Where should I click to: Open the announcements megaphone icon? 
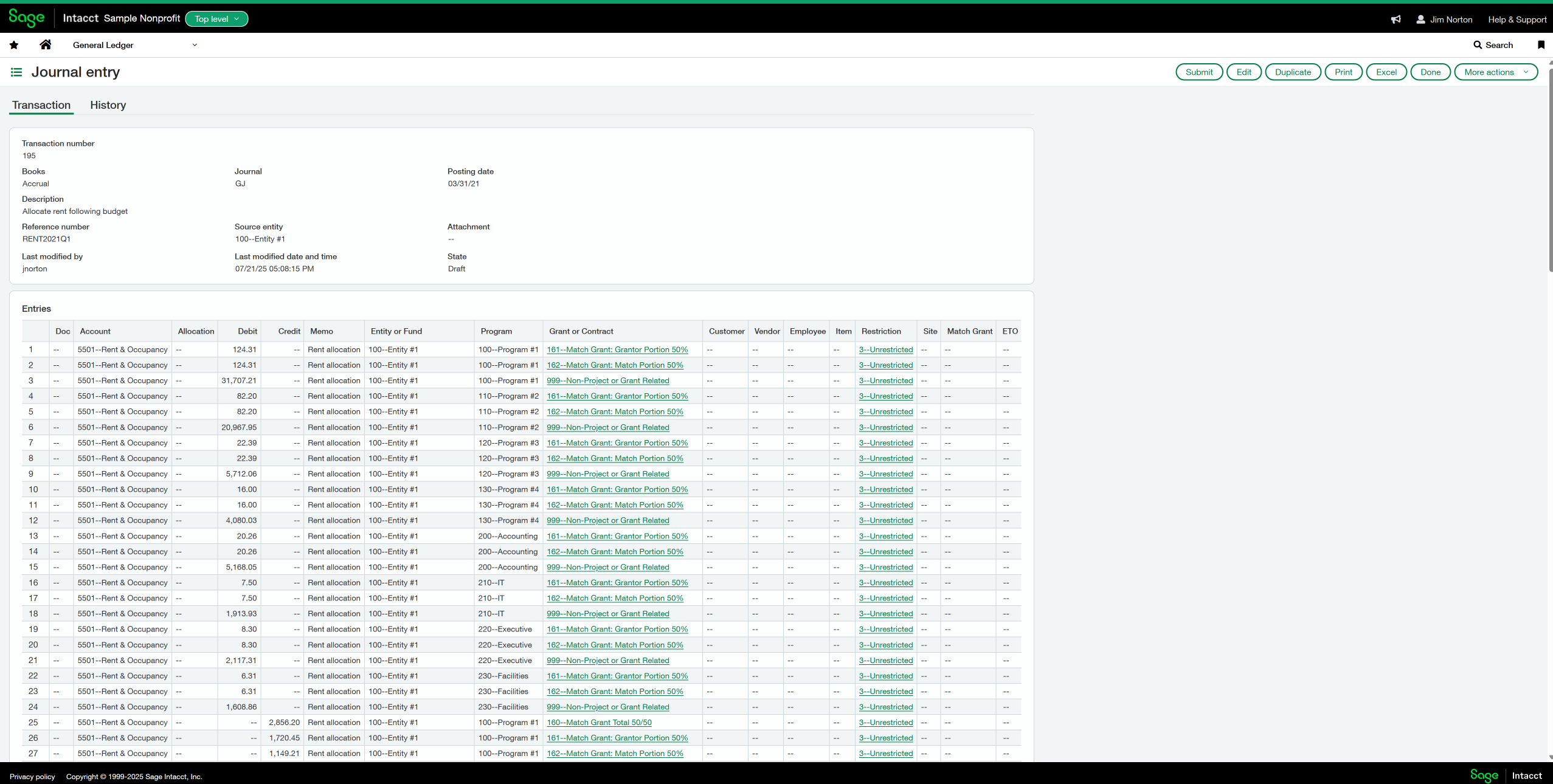pyautogui.click(x=1396, y=19)
